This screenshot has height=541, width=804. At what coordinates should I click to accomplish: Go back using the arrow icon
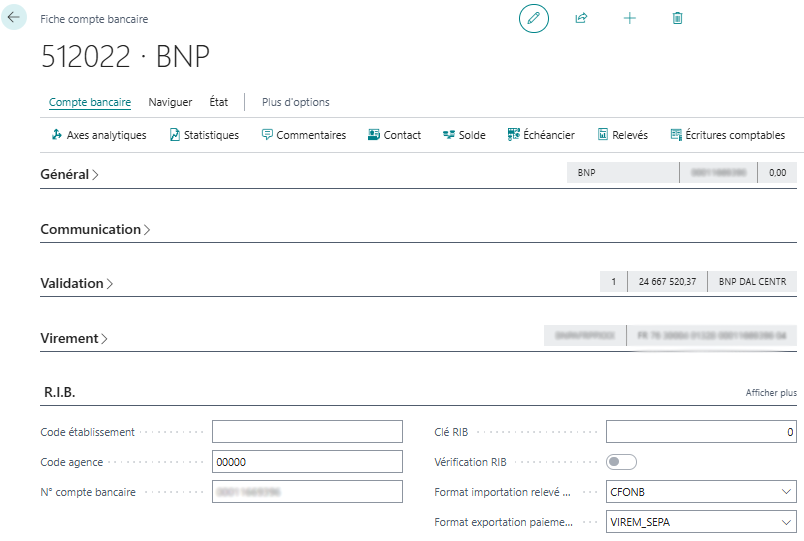(13, 17)
